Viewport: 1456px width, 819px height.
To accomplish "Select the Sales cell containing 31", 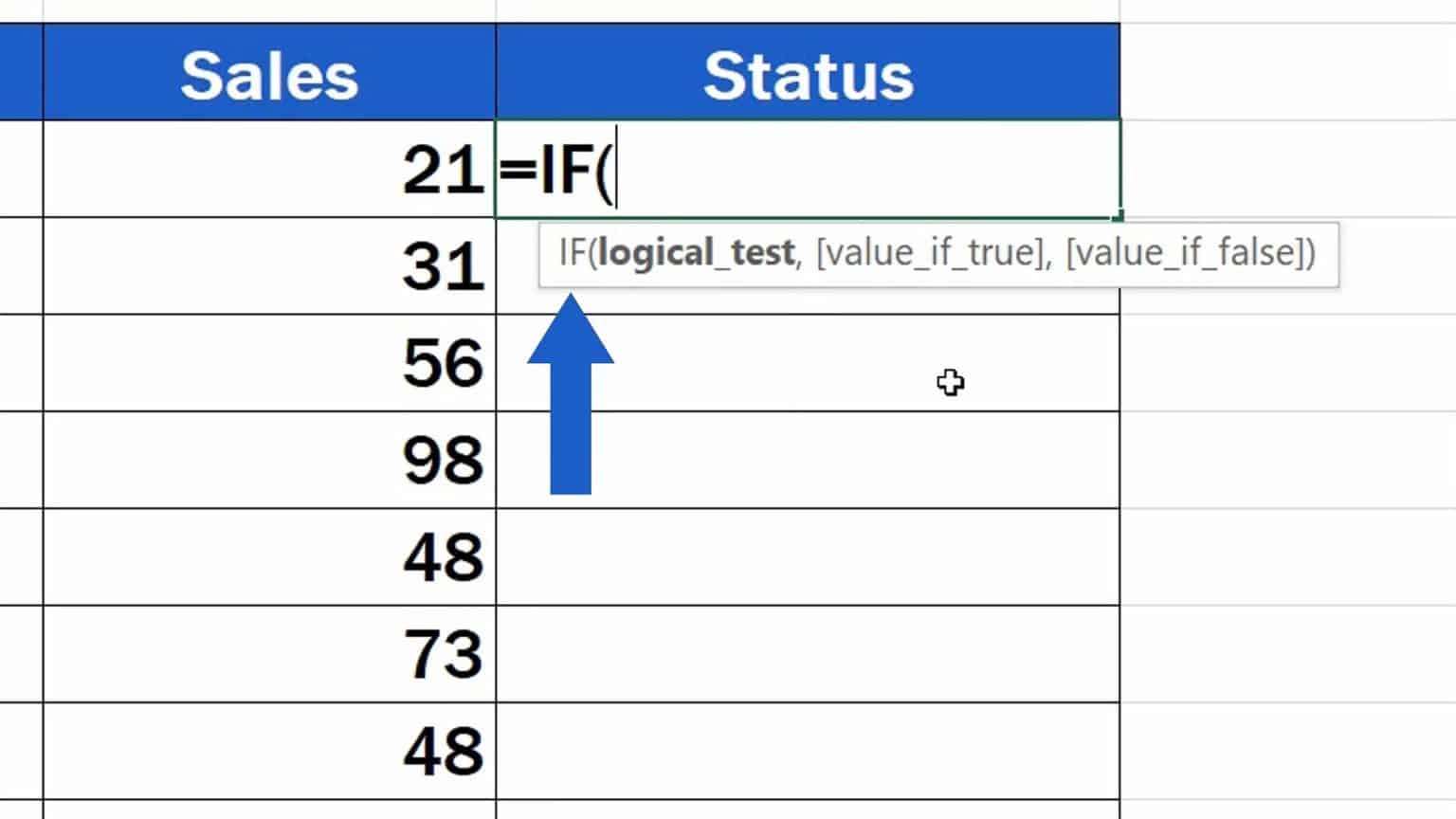I will (x=269, y=266).
